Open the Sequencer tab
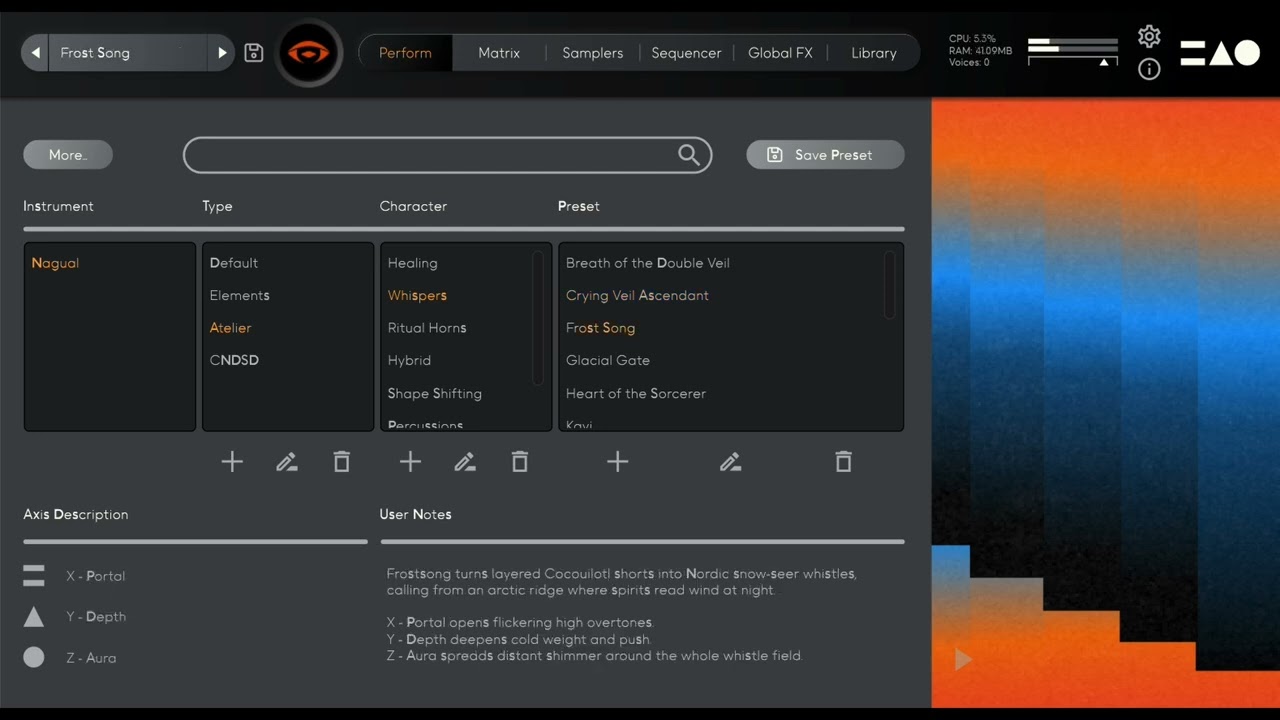1280x720 pixels. tap(686, 53)
